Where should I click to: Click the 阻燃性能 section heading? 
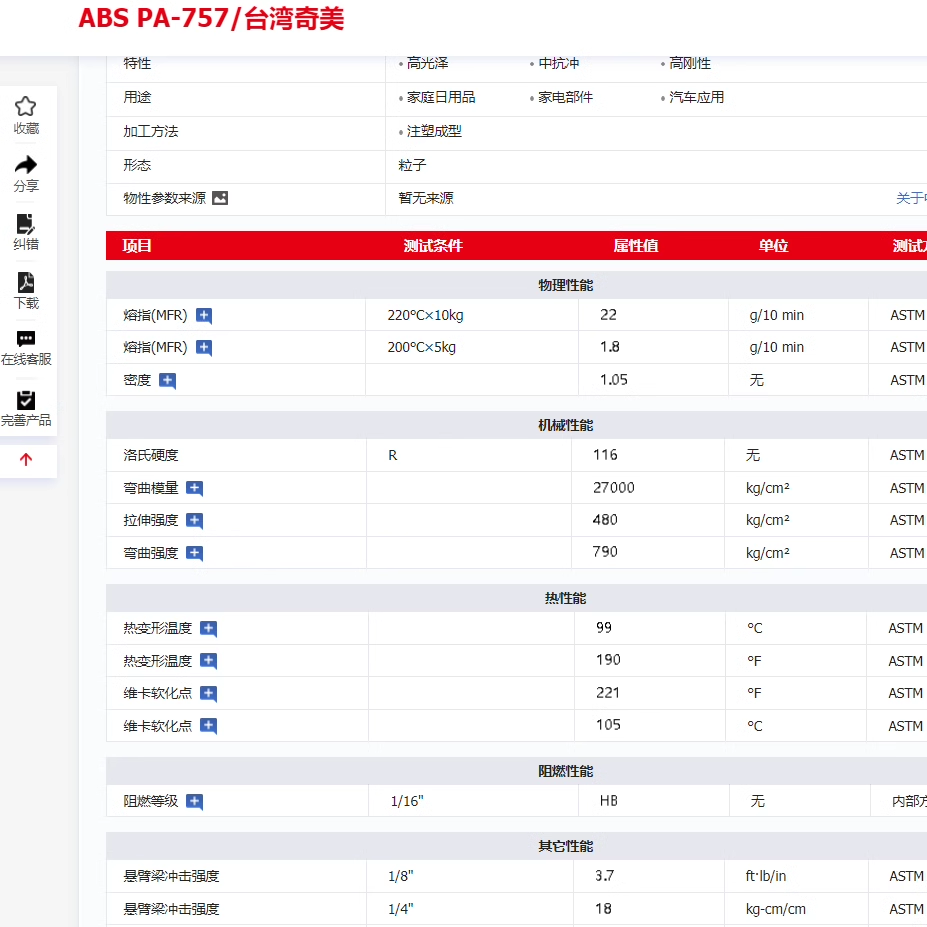(565, 771)
